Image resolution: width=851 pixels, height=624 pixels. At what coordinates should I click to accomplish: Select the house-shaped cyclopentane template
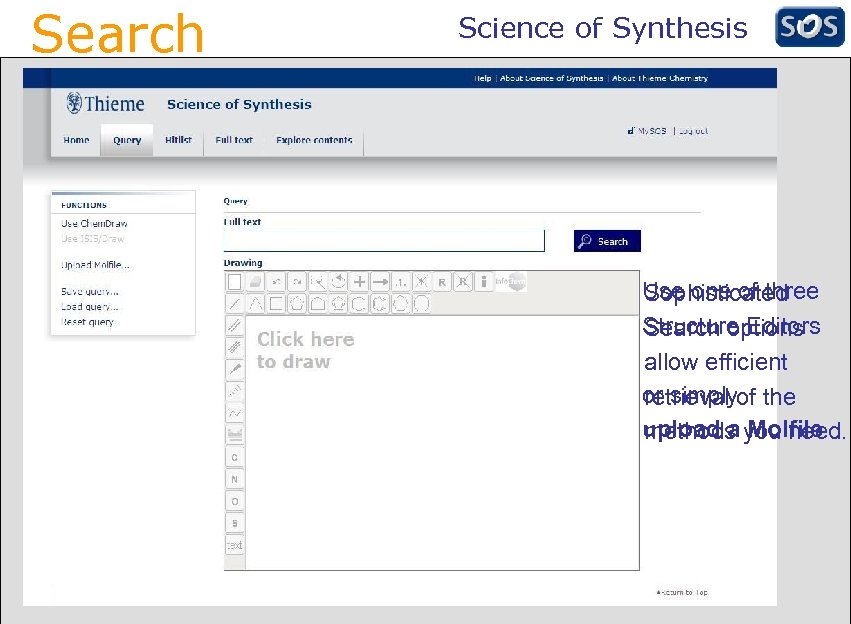pos(317,303)
